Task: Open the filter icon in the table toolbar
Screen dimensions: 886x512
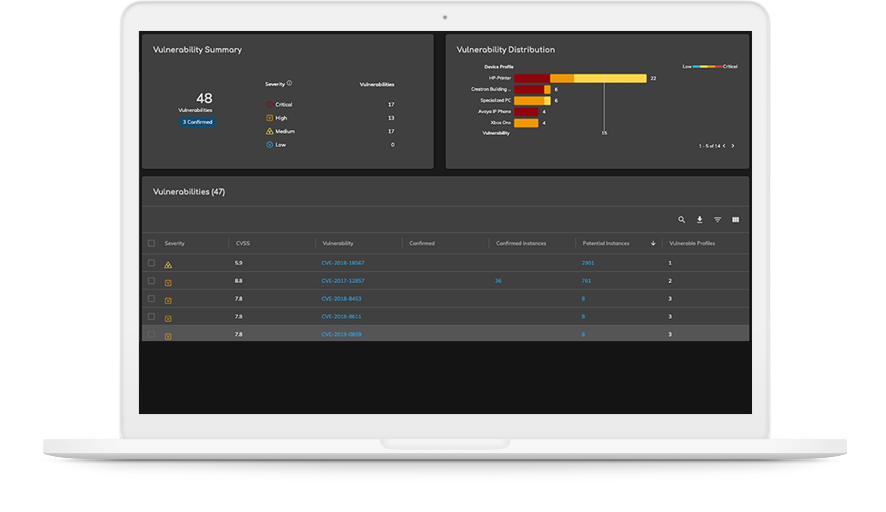Action: pyautogui.click(x=717, y=220)
